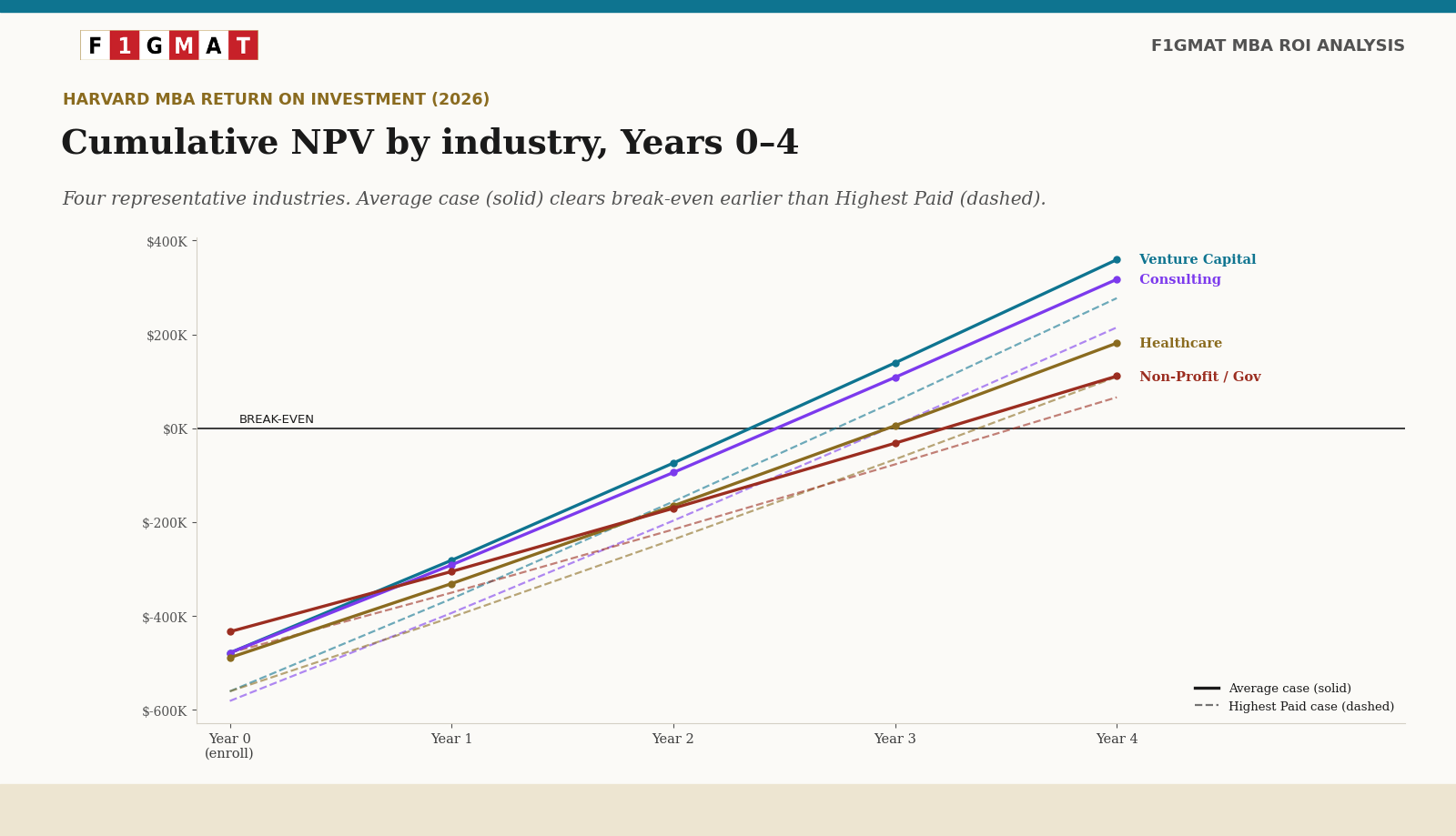Click the Year 4 x-axis label
This screenshot has width=1456, height=836.
[1117, 740]
